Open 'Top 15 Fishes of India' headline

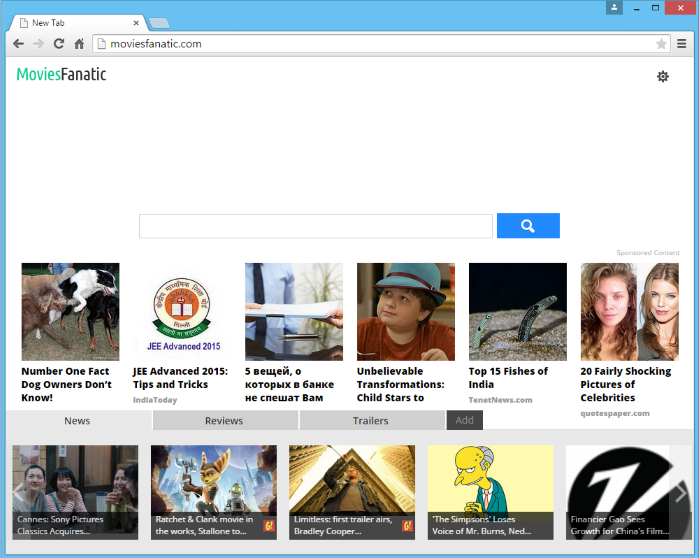pyautogui.click(x=508, y=377)
